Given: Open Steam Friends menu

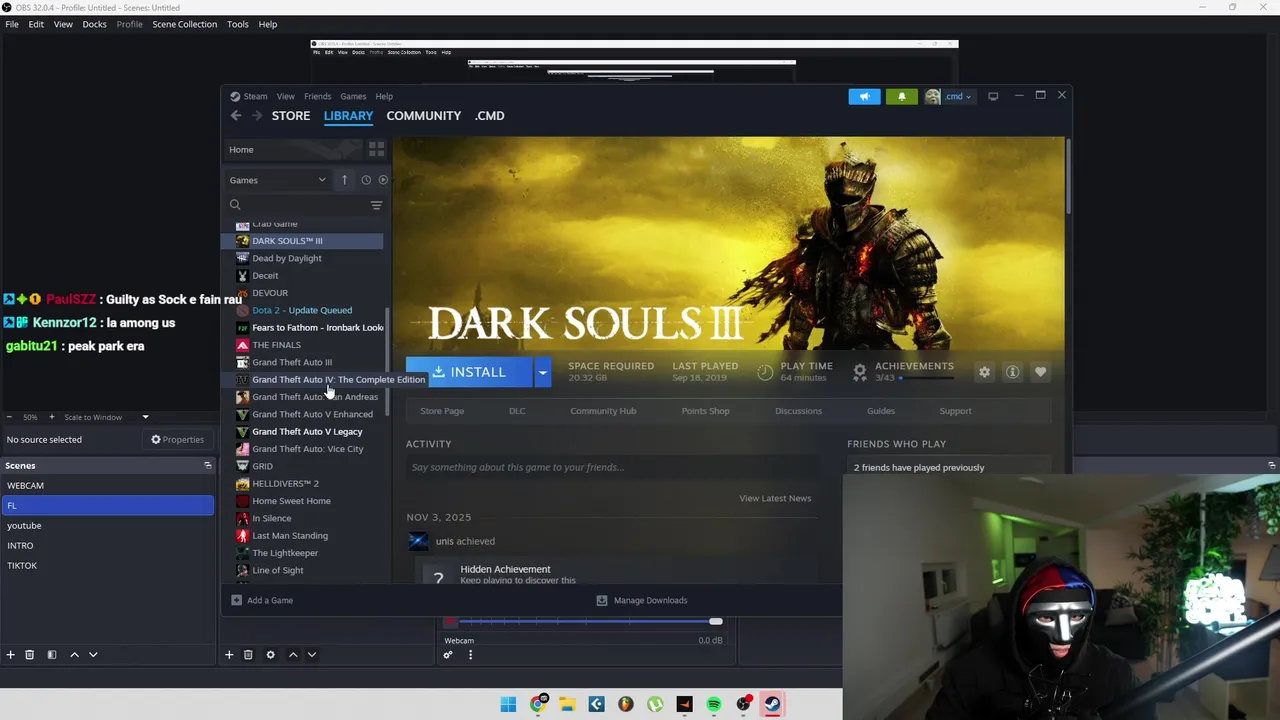Looking at the screenshot, I should coord(317,97).
